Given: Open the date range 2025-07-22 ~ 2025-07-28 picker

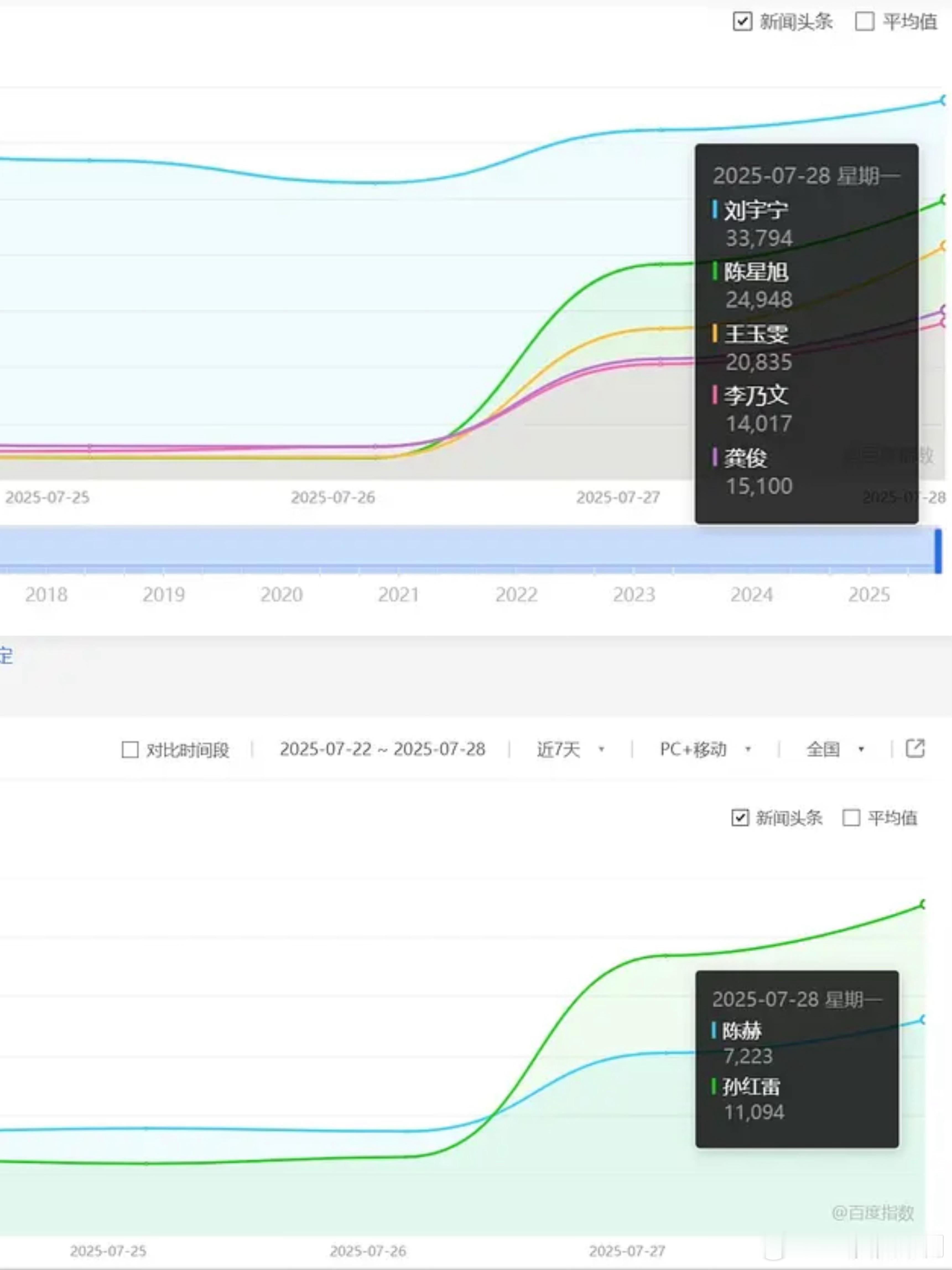Looking at the screenshot, I should pyautogui.click(x=382, y=749).
